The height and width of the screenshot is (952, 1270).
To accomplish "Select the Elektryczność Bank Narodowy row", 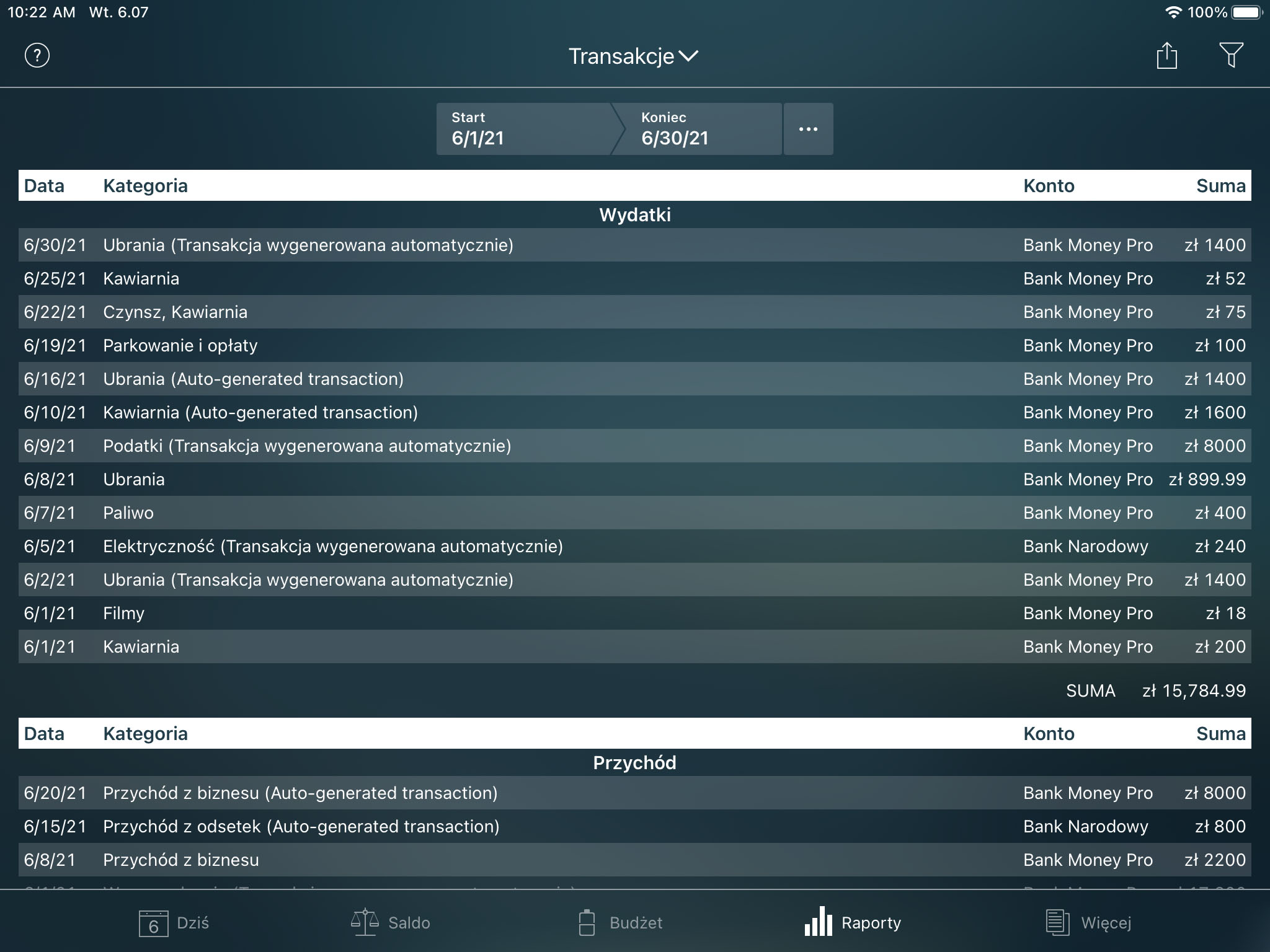I will [635, 546].
